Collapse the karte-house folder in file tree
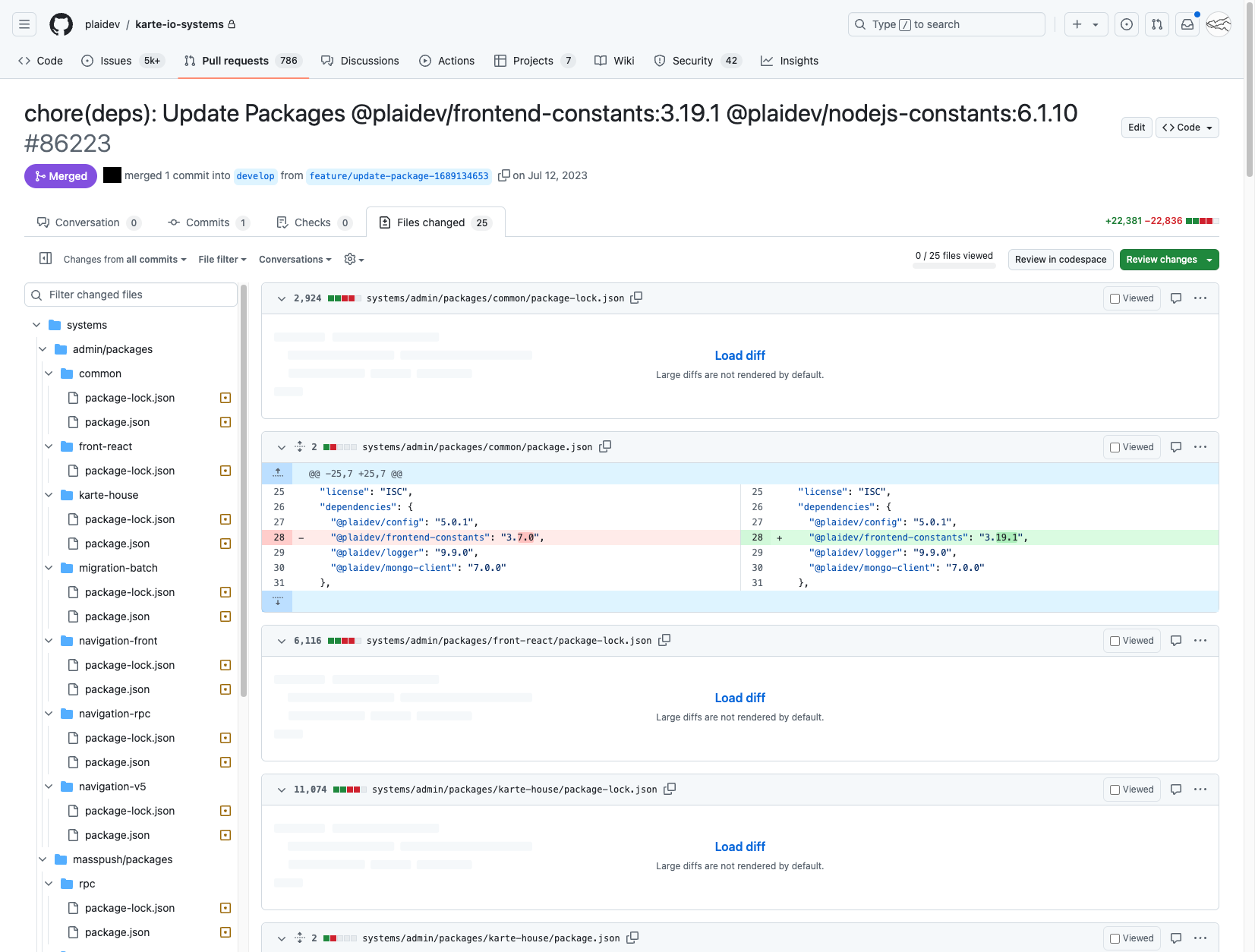This screenshot has height=952, width=1255. pyautogui.click(x=49, y=494)
